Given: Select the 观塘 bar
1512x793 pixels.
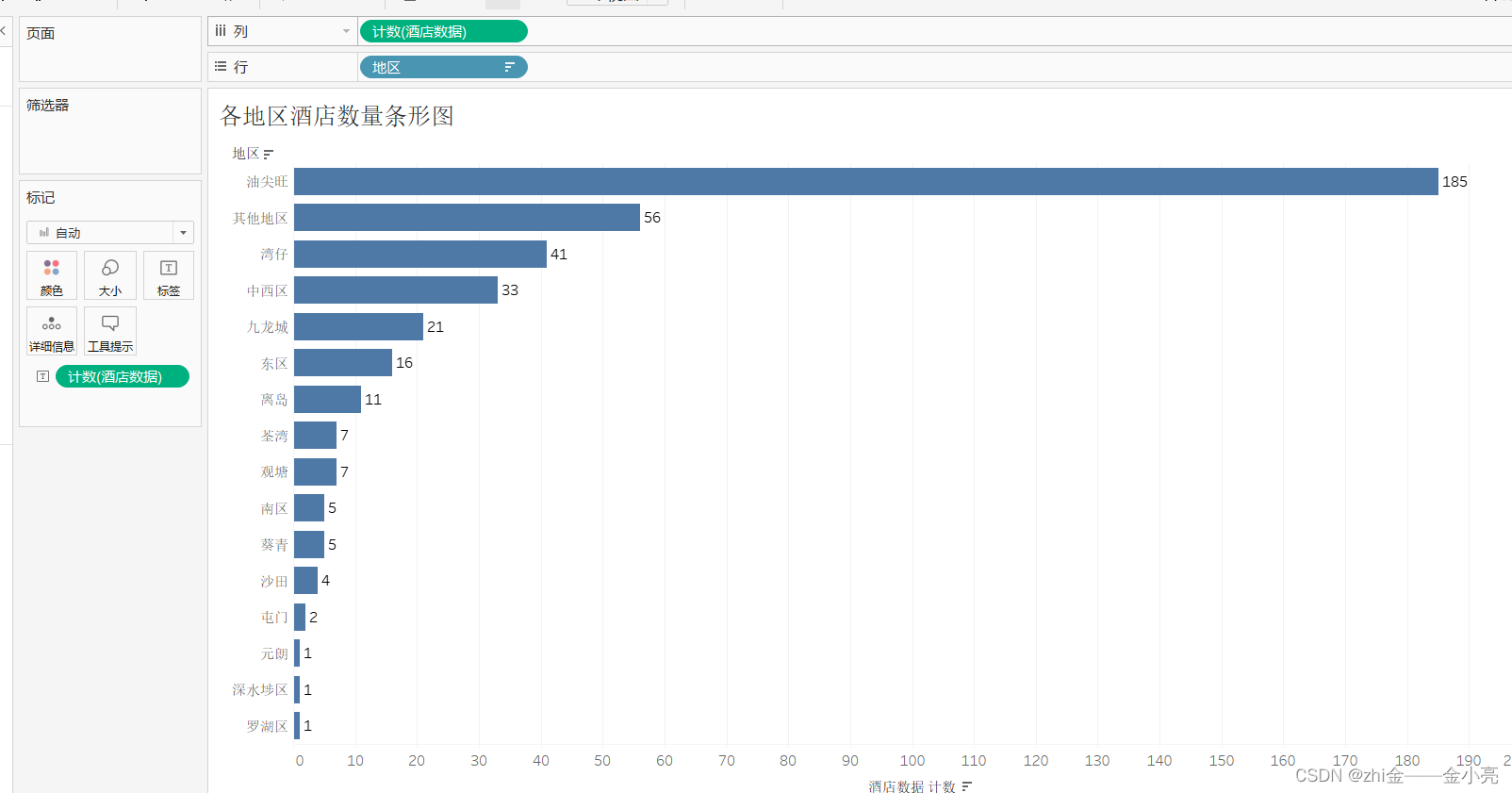Looking at the screenshot, I should [x=315, y=471].
